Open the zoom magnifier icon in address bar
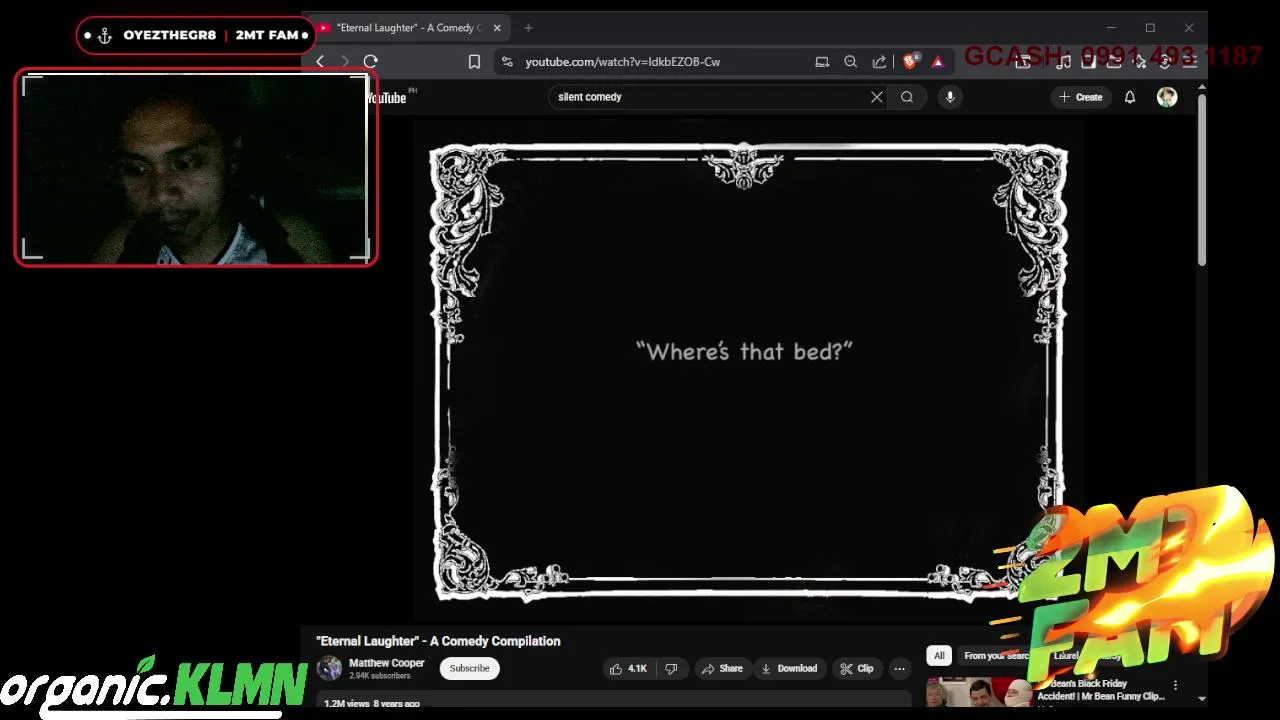Viewport: 1280px width, 720px height. [x=851, y=62]
